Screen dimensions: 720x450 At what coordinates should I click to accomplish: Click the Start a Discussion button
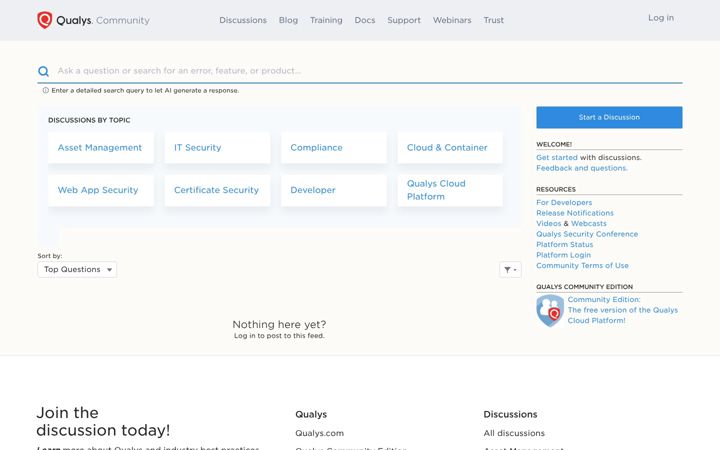(609, 118)
